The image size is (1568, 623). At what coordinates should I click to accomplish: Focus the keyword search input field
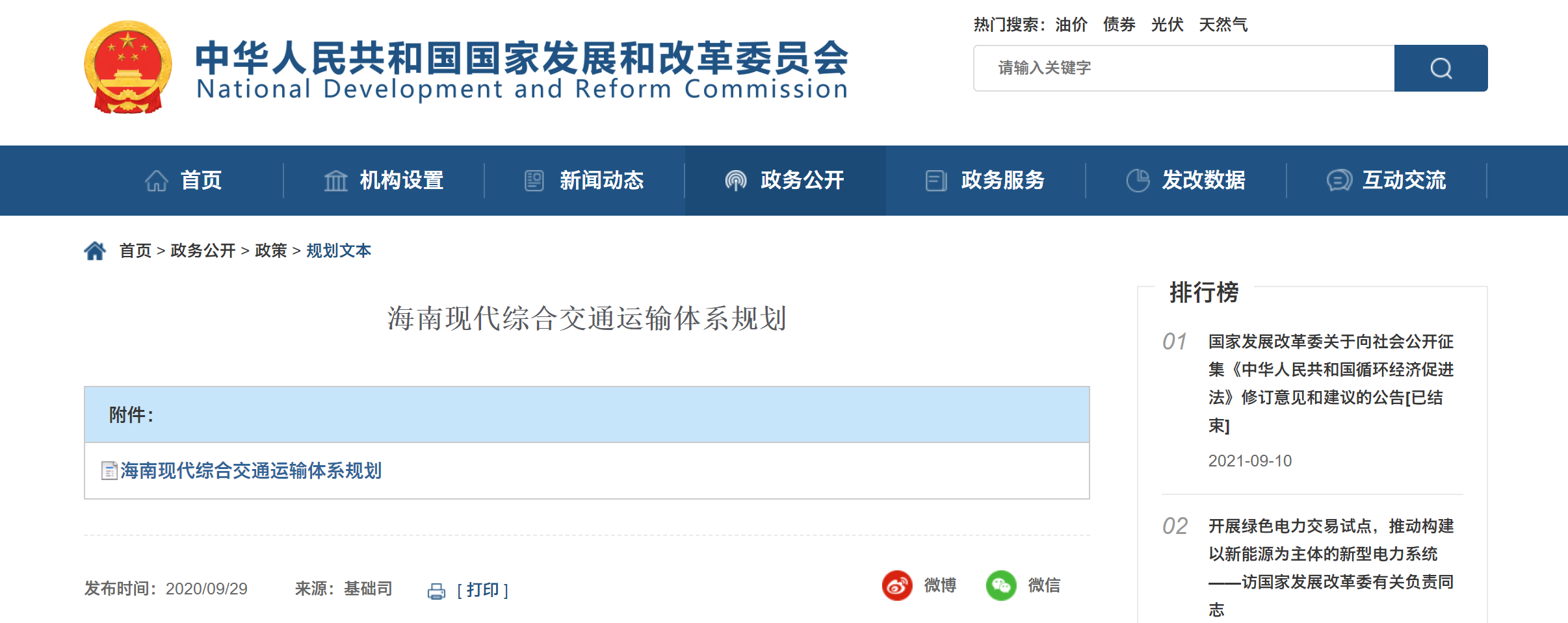click(1183, 68)
